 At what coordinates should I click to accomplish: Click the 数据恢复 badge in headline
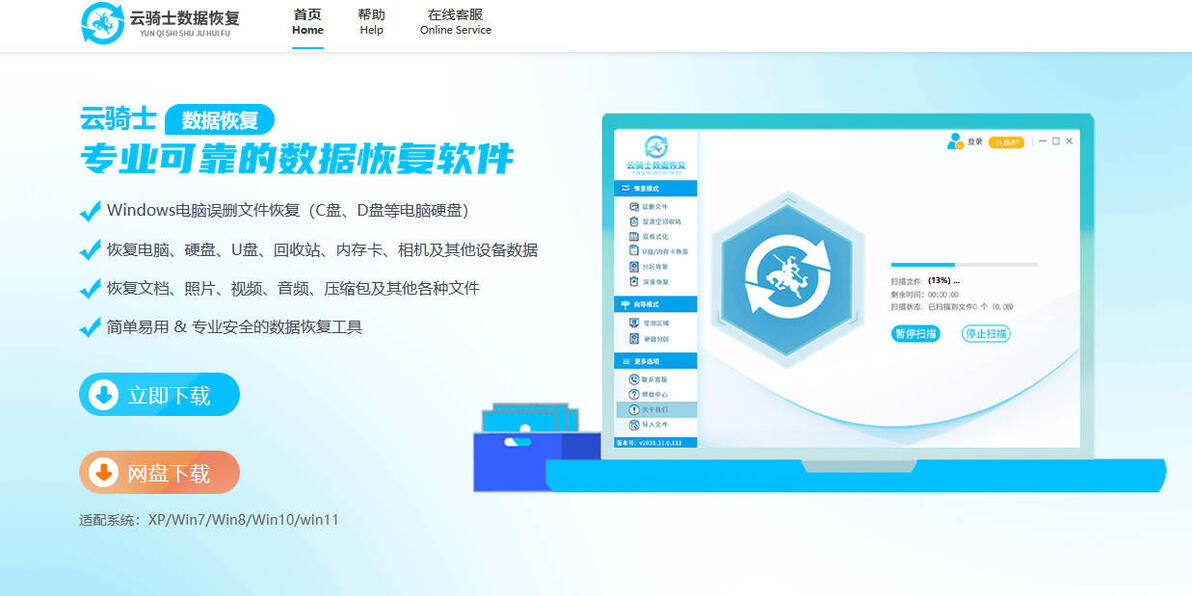coord(219,120)
